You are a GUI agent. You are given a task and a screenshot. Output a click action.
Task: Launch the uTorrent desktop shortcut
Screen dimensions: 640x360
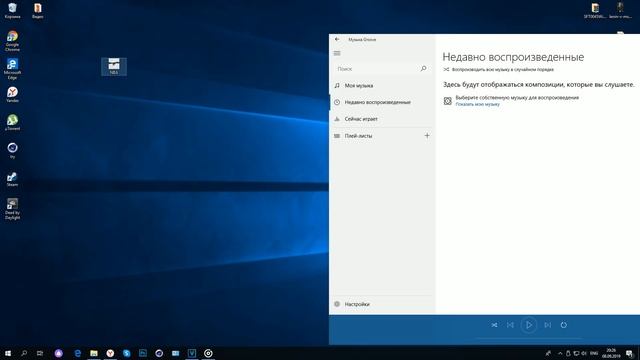click(12, 122)
